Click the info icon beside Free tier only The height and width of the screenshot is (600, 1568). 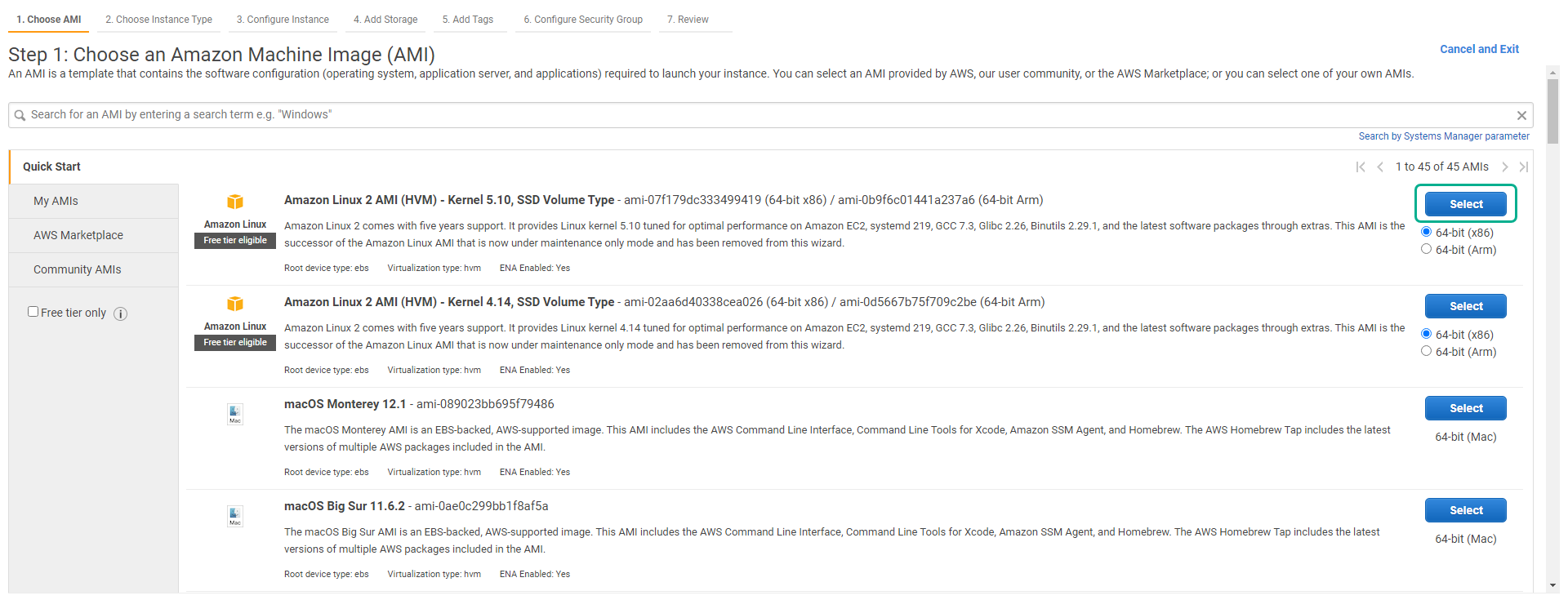(120, 313)
